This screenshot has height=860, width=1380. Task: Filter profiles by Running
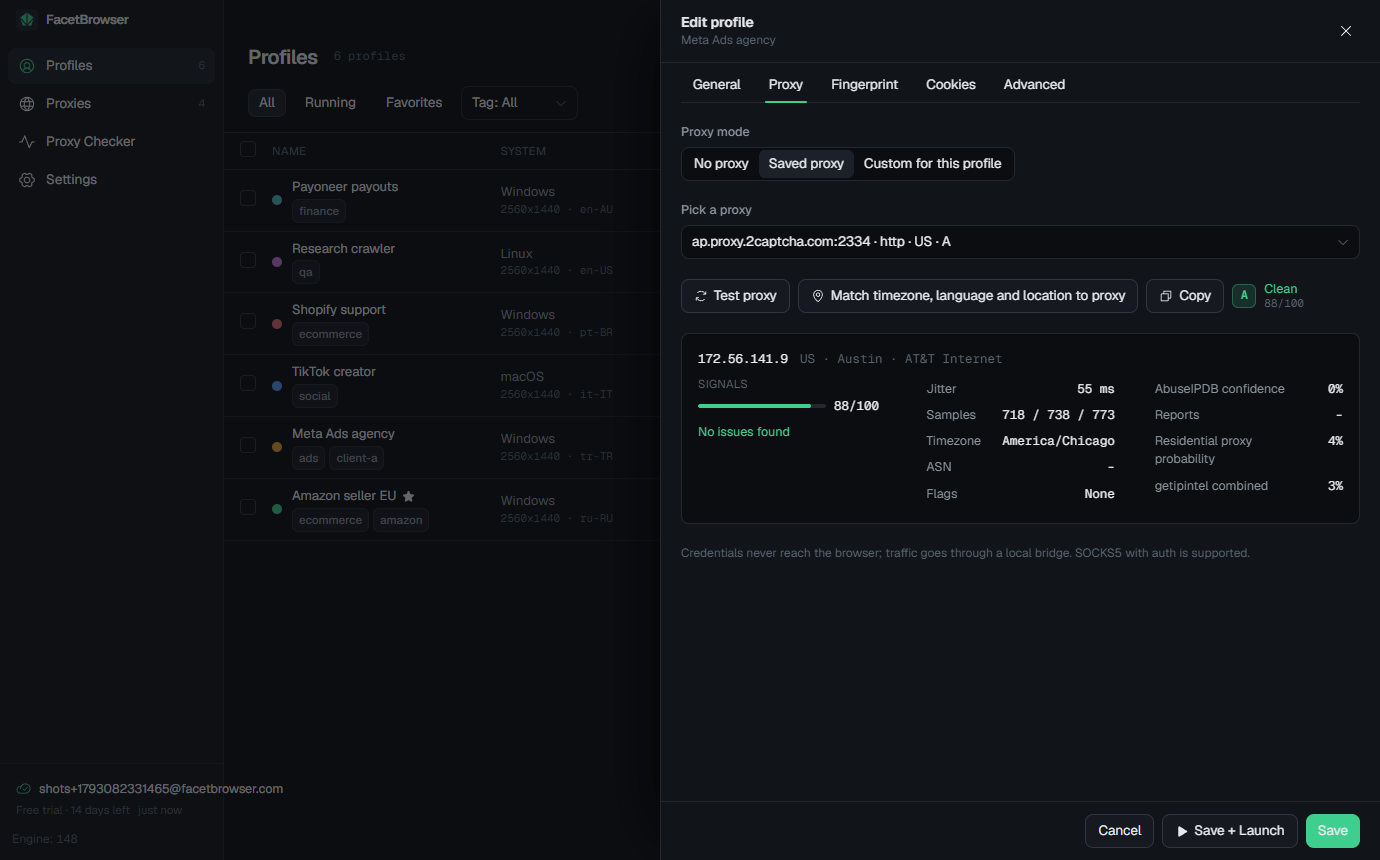click(330, 103)
